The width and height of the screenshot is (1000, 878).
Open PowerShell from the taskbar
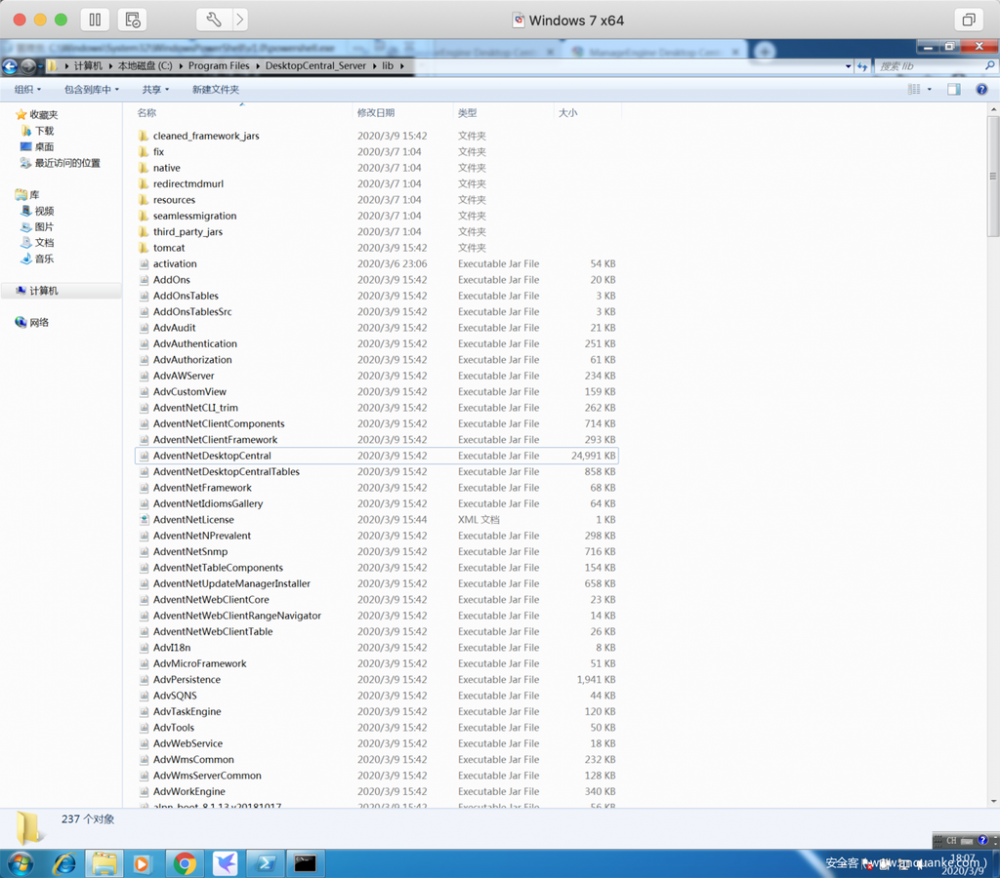(265, 863)
